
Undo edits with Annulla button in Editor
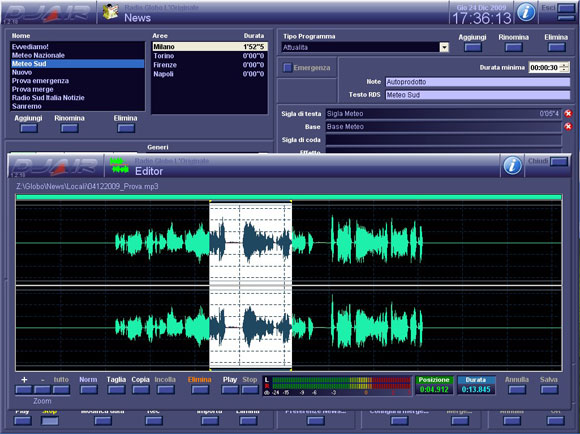click(517, 389)
